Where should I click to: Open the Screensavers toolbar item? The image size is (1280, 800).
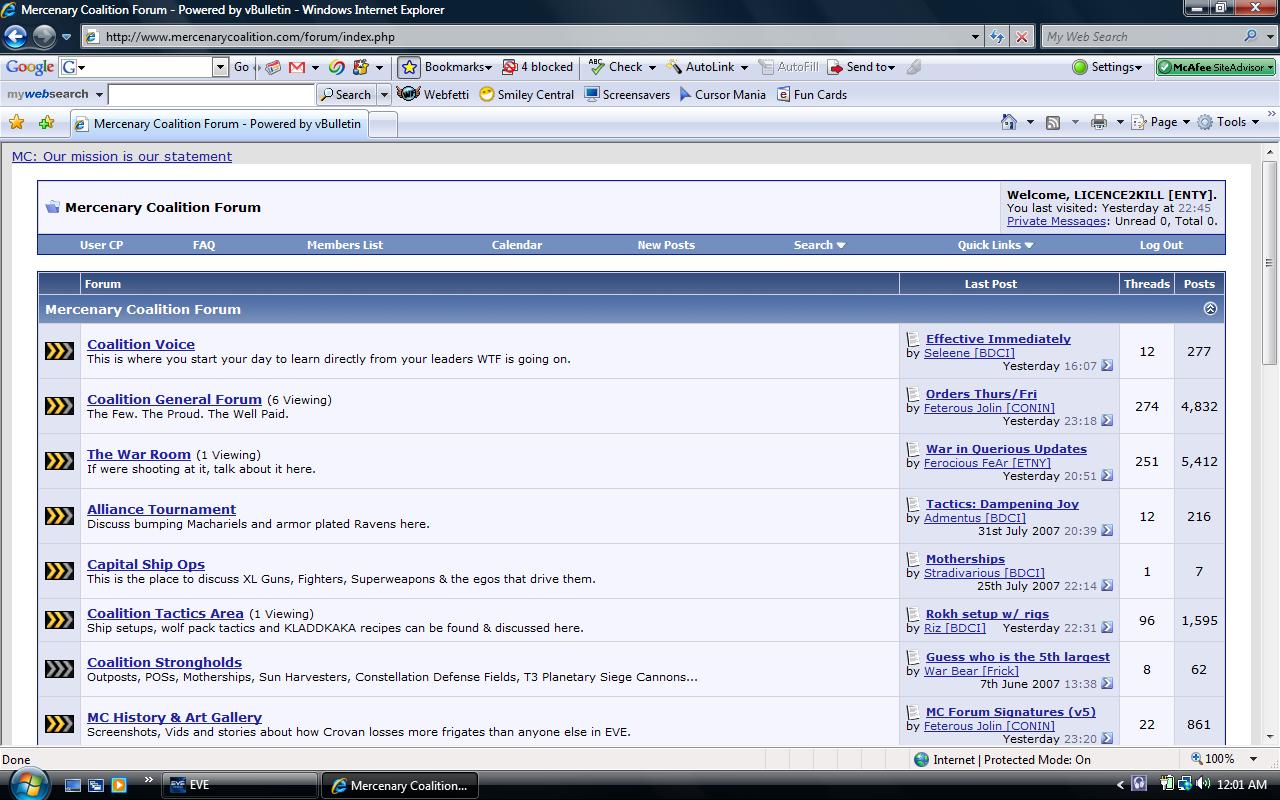[x=627, y=95]
